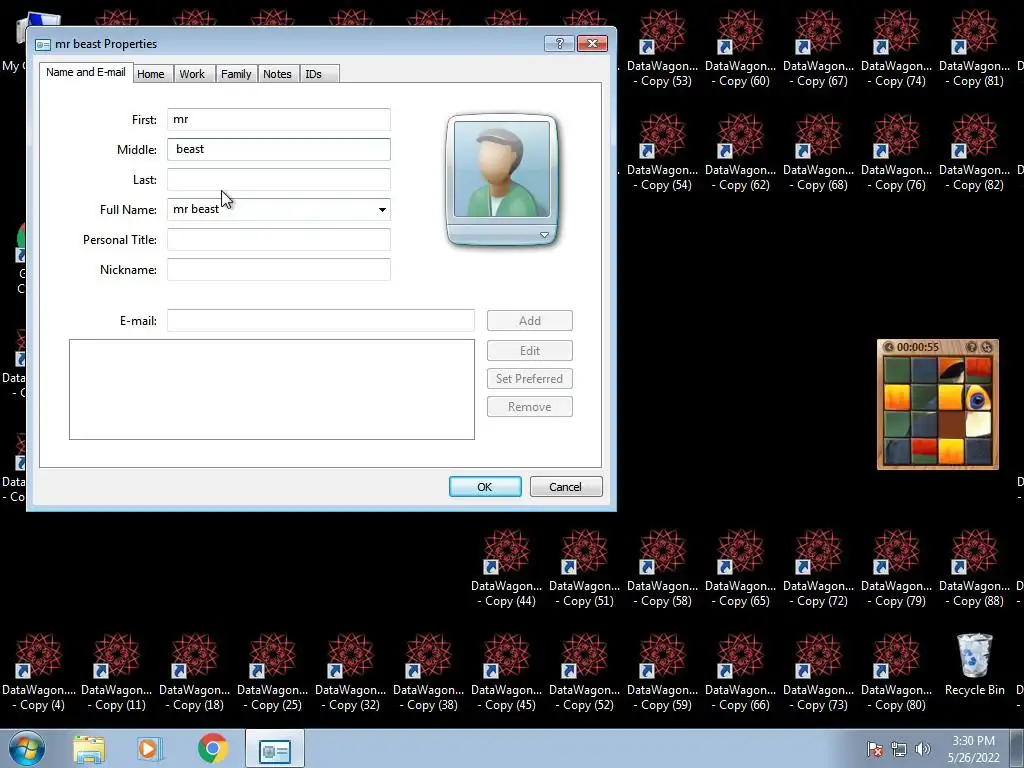Screen dimensions: 1024x768
Task: Click the Edit e-mail button
Action: click(x=530, y=351)
